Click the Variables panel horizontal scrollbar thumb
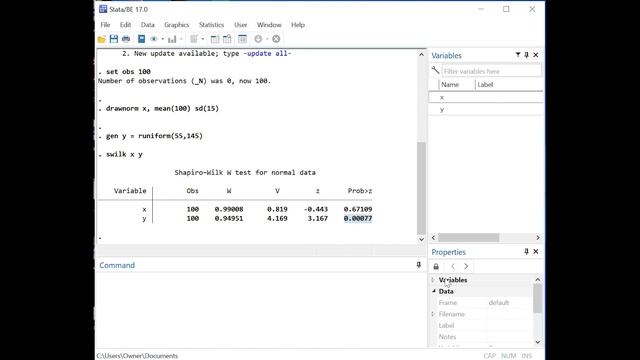 tap(468, 238)
